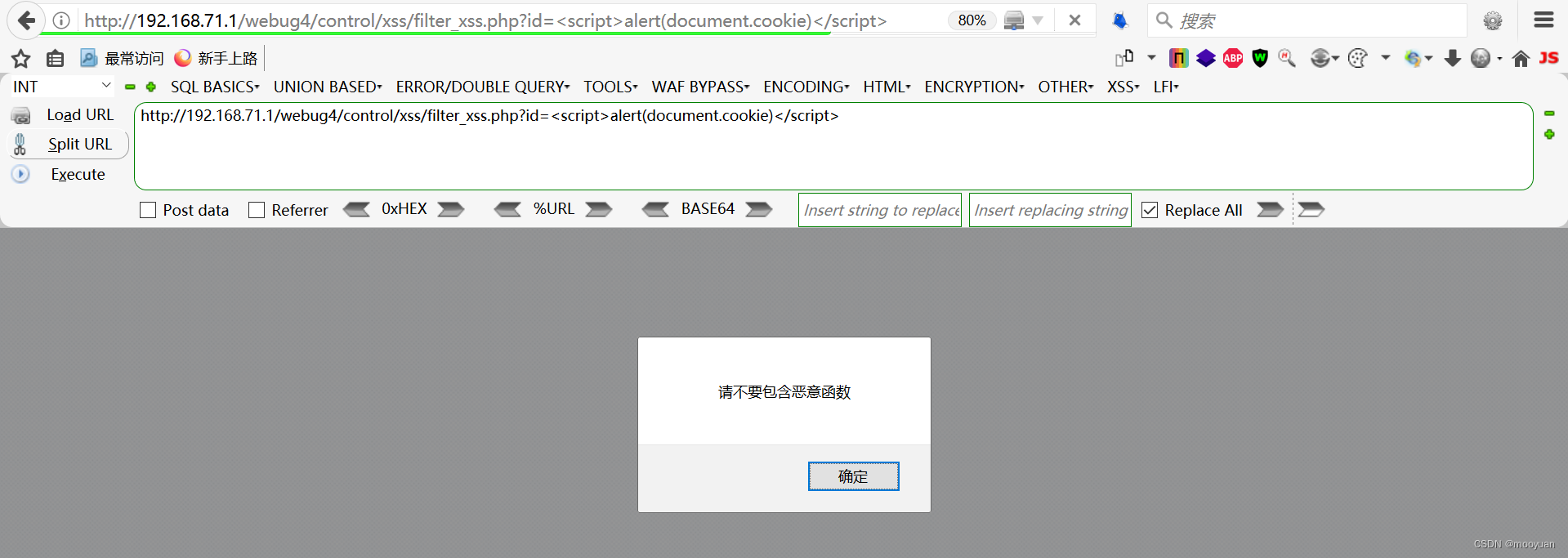Base64 encode with right arrow after BASE64

click(759, 209)
